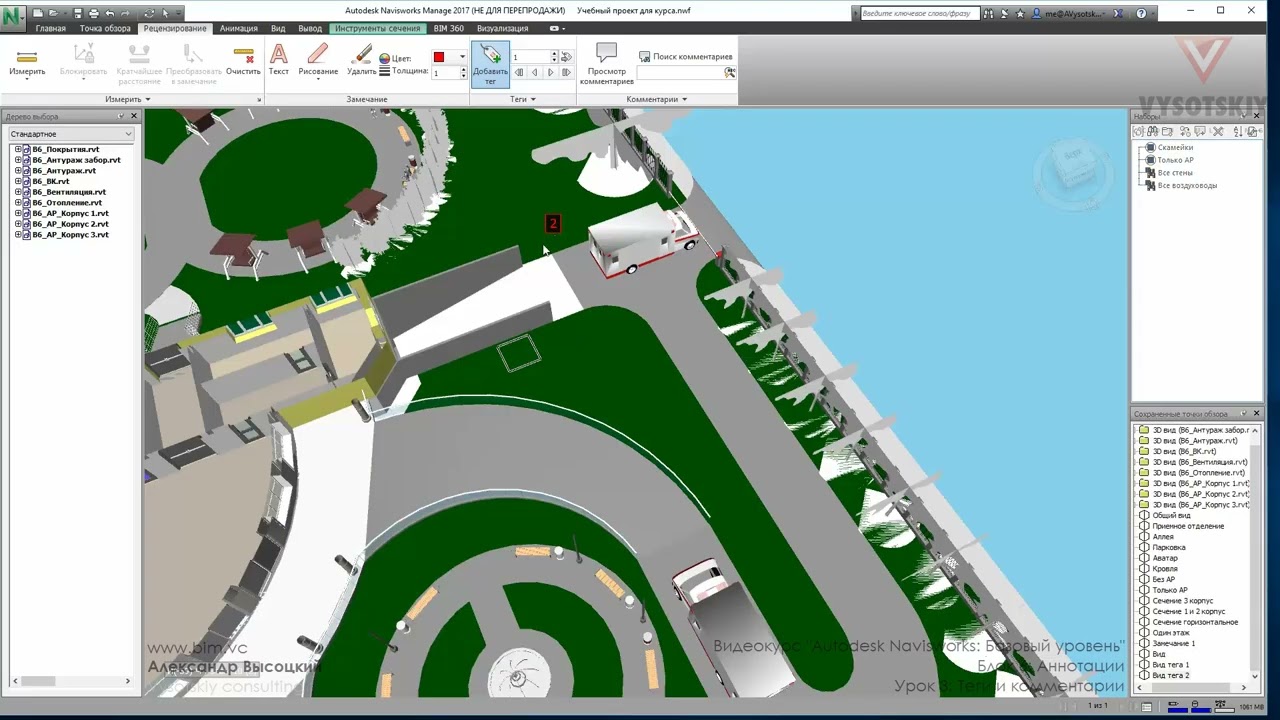Select the Все воздуховоды search set
This screenshot has width=1280, height=720.
[1187, 186]
